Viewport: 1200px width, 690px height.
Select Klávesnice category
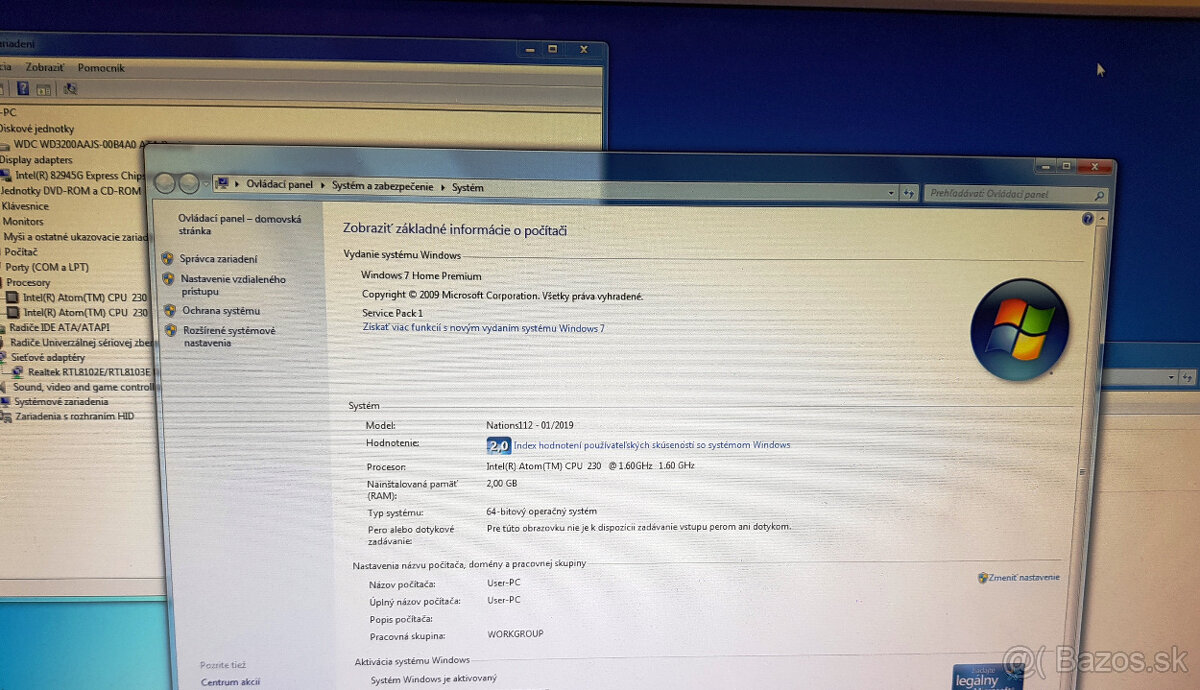[x=25, y=206]
